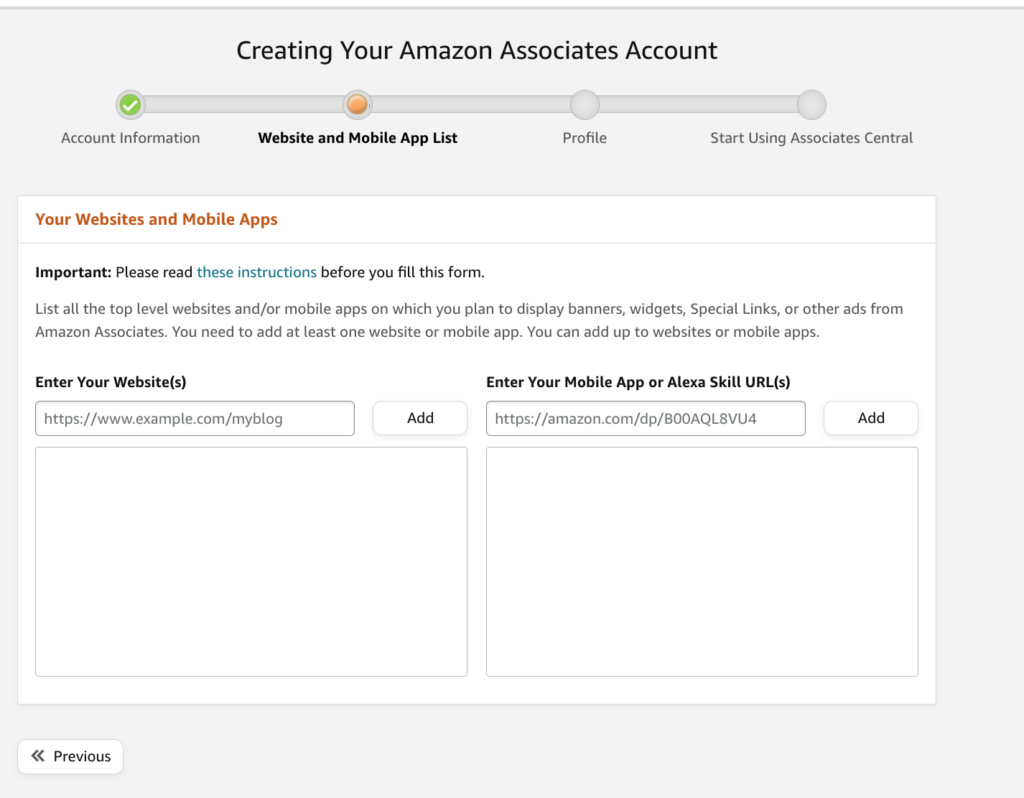Image resolution: width=1024 pixels, height=798 pixels.
Task: Click the orange progress circle for current step
Action: coord(357,104)
